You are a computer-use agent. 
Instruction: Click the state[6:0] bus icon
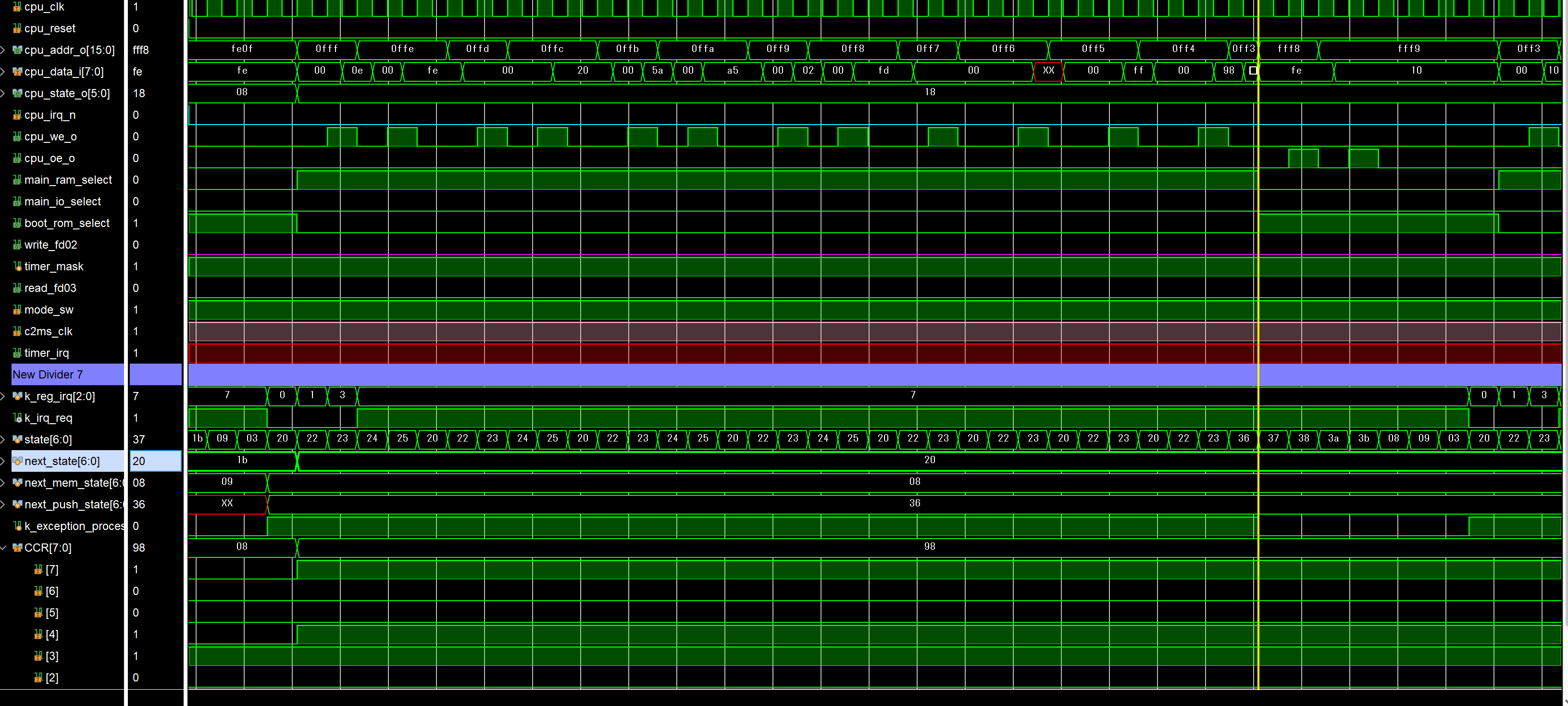click(x=17, y=439)
